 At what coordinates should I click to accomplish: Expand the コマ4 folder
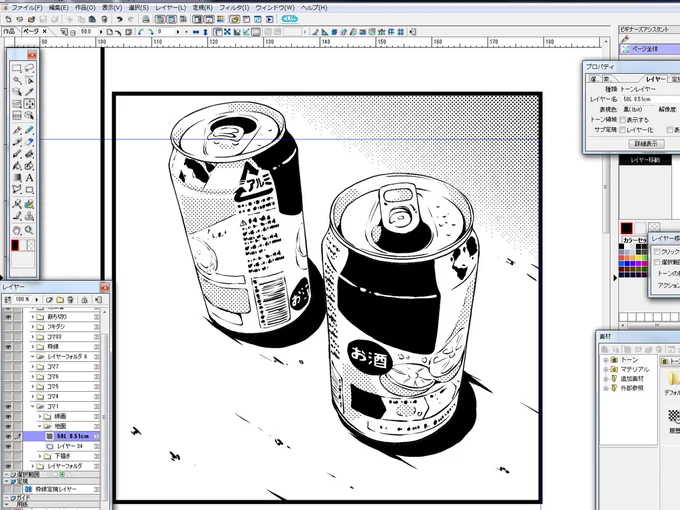(x=33, y=396)
